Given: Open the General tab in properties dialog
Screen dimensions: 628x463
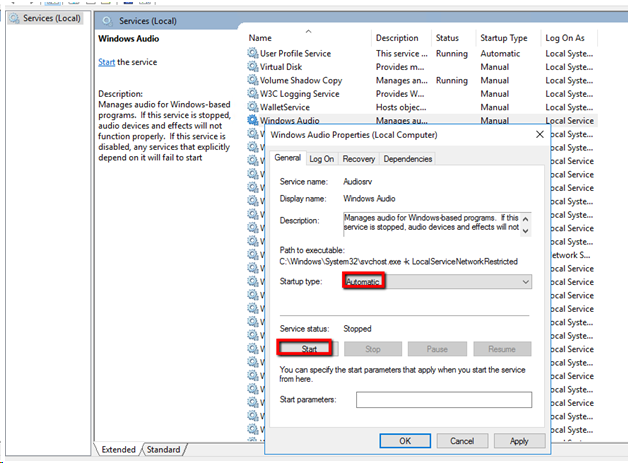Looking at the screenshot, I should click(x=288, y=158).
